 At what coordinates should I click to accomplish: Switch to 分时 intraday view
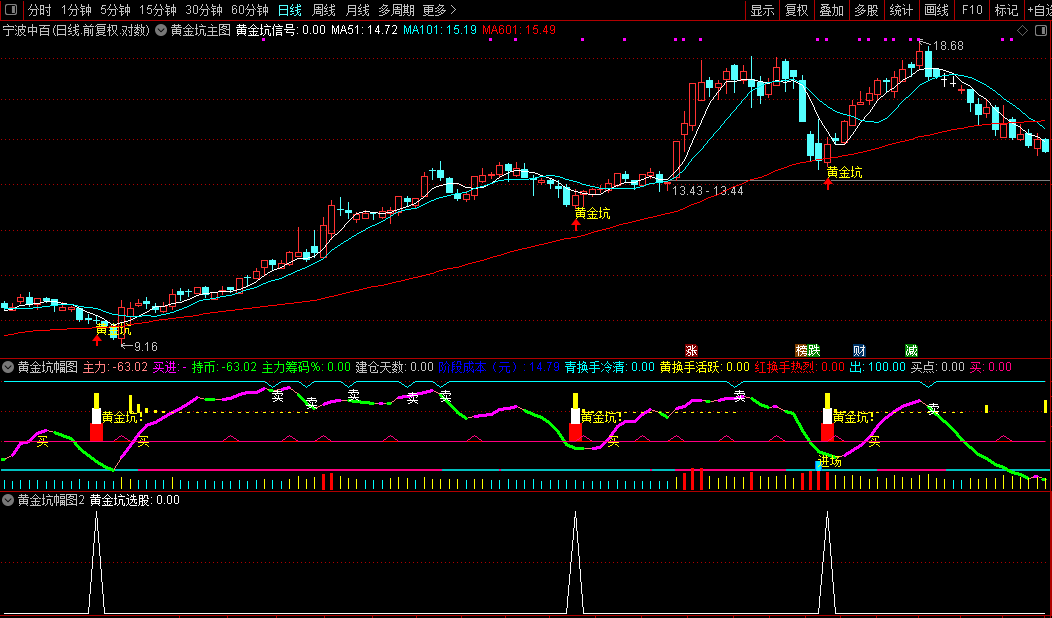click(40, 10)
